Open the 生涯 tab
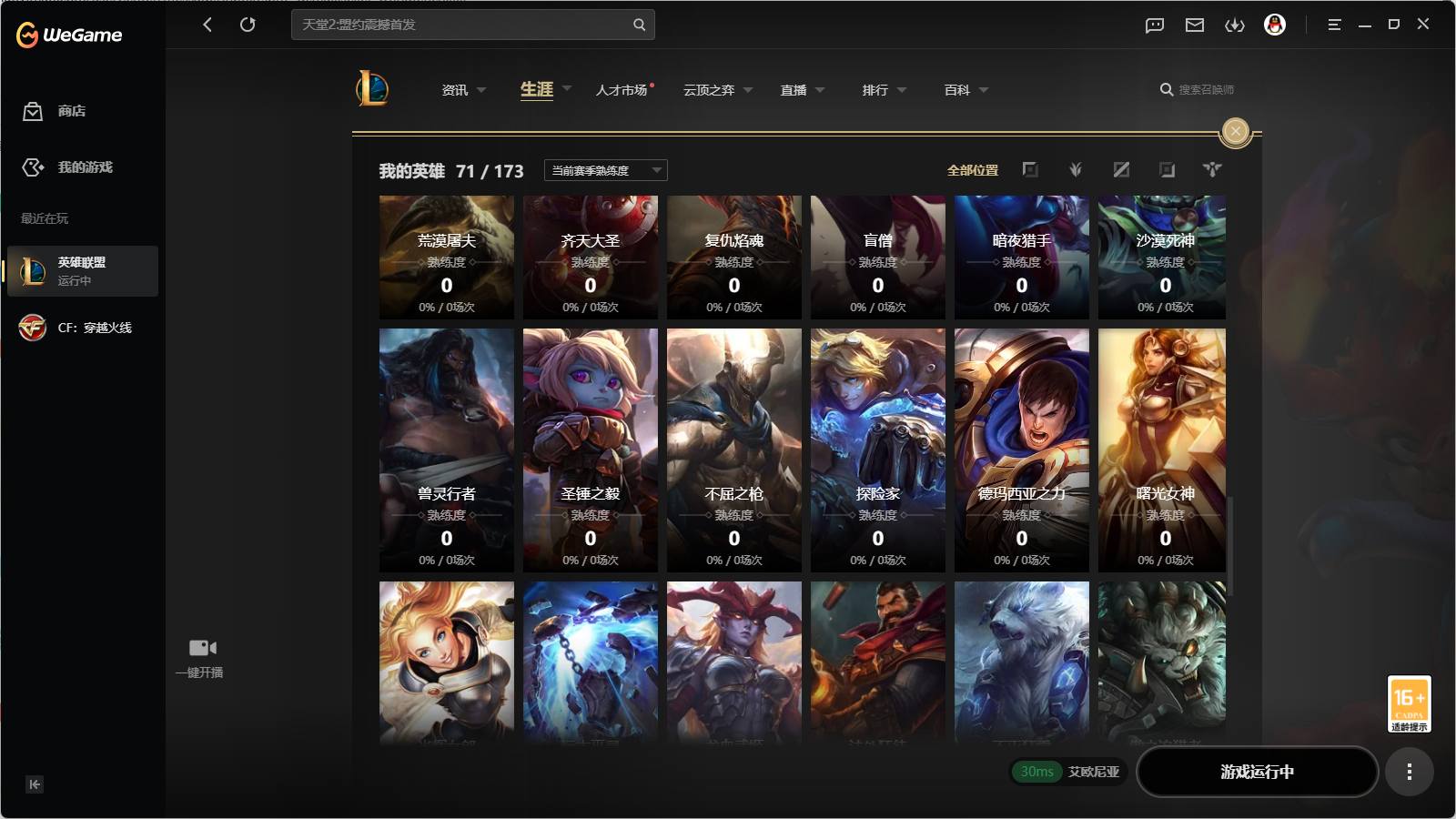 pyautogui.click(x=537, y=89)
